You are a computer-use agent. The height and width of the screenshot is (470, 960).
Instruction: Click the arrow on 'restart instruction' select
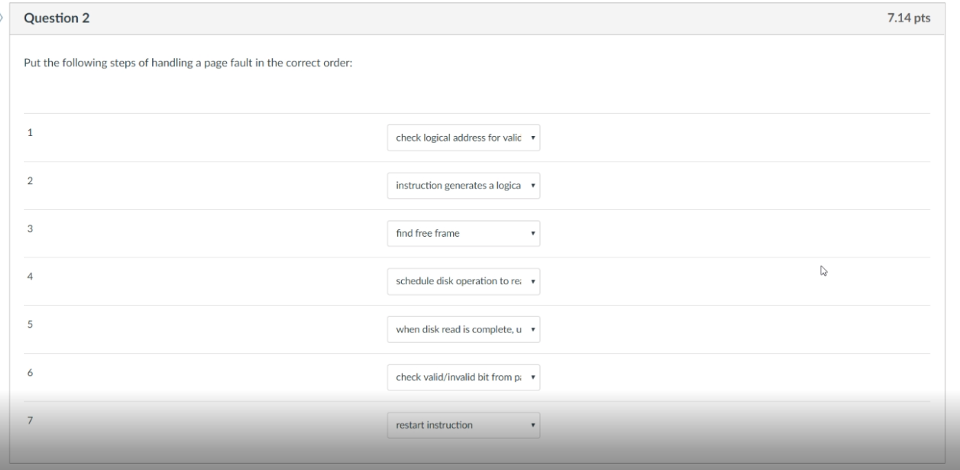pos(534,426)
